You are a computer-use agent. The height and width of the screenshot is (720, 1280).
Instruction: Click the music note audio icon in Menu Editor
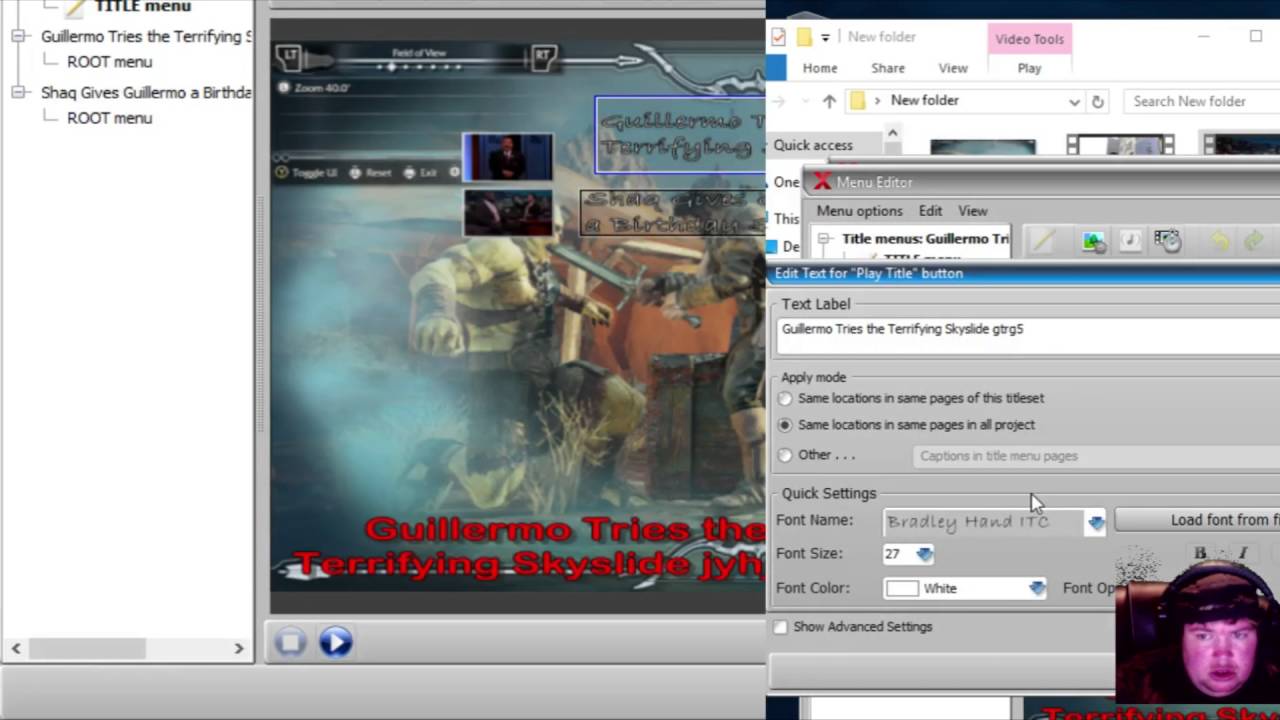[1130, 241]
